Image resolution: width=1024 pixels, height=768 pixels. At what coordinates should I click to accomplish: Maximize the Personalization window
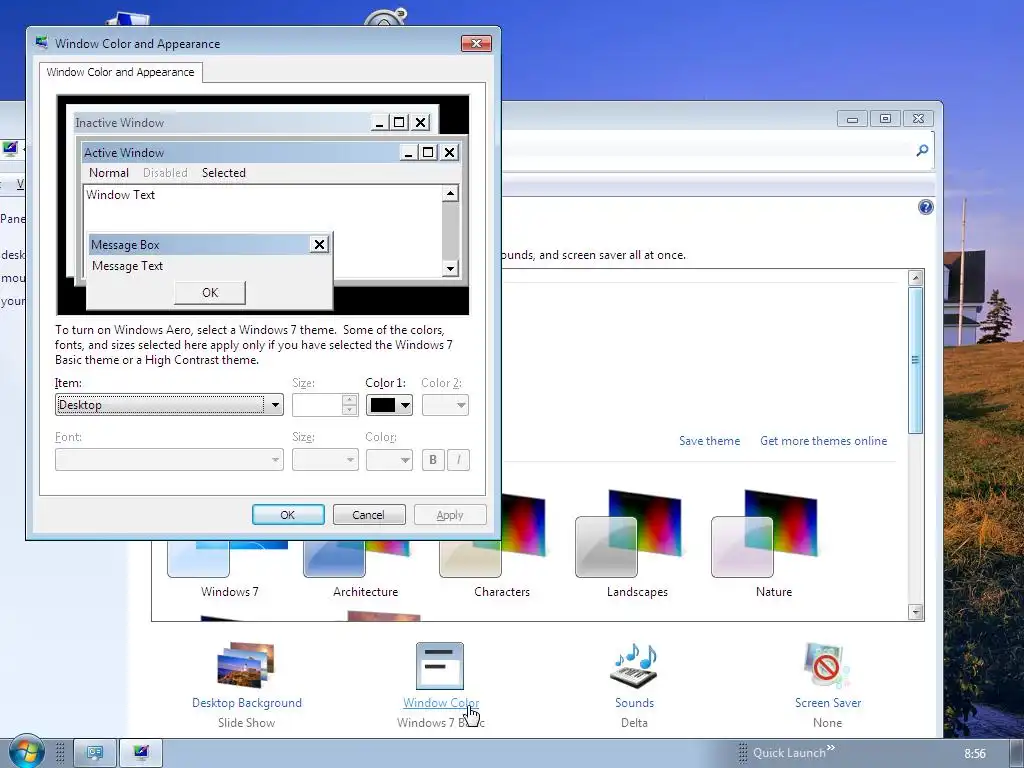pyautogui.click(x=885, y=119)
